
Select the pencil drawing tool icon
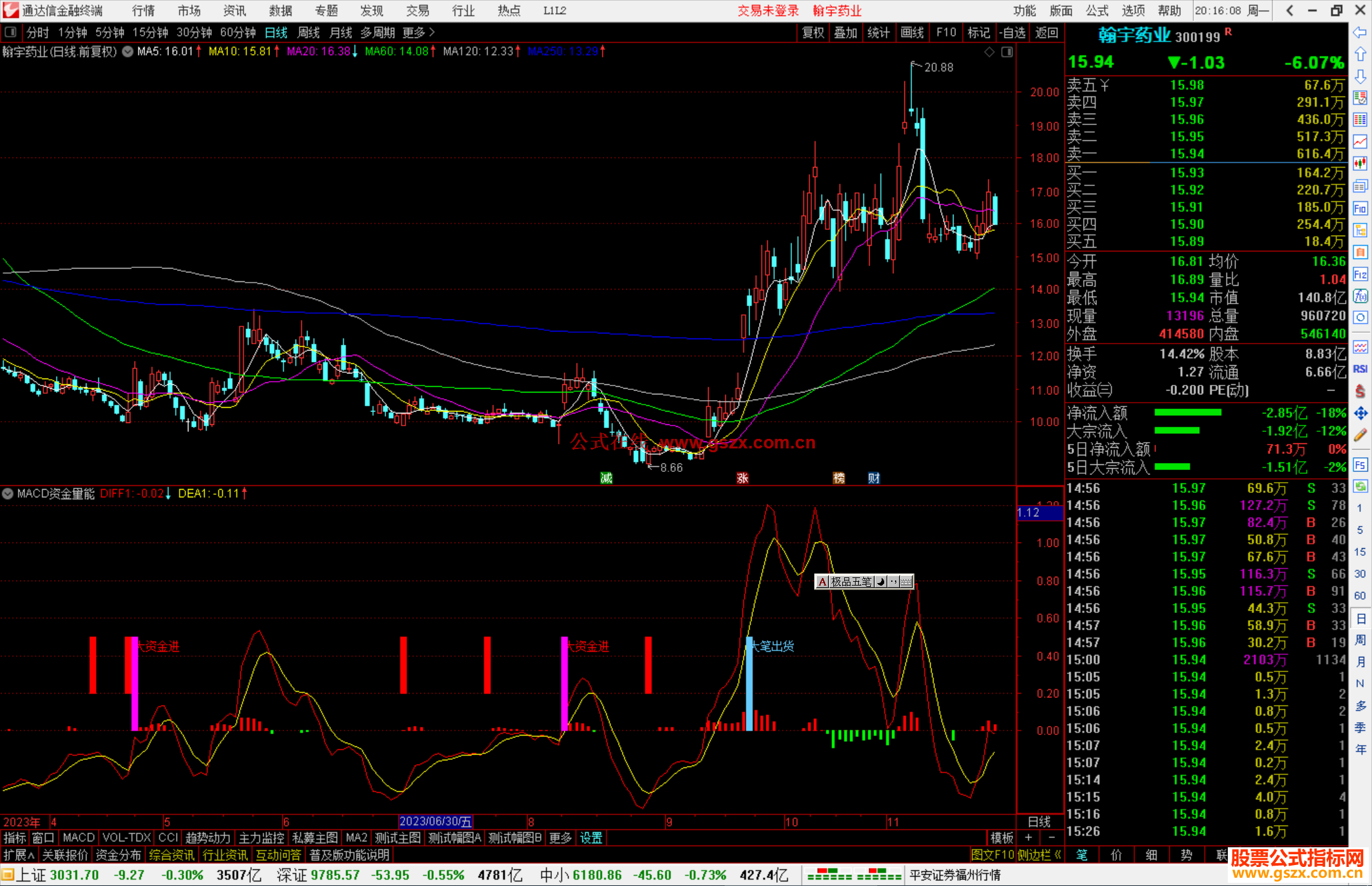[1360, 435]
